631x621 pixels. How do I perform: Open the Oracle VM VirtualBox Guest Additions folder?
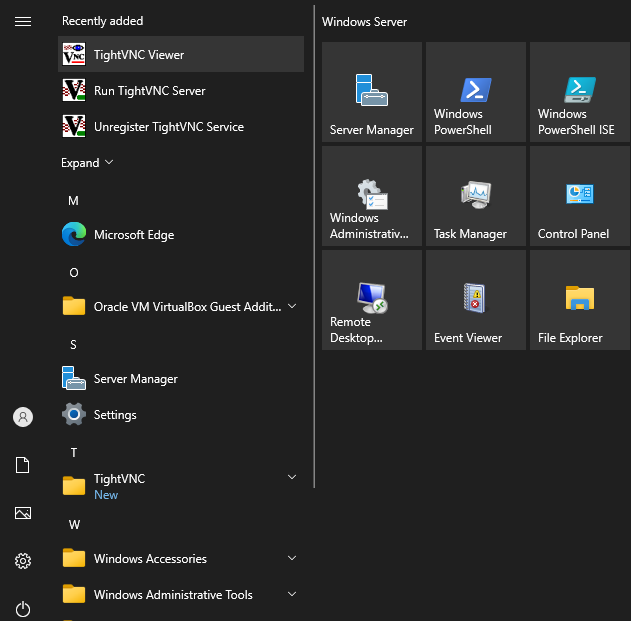[x=181, y=307]
